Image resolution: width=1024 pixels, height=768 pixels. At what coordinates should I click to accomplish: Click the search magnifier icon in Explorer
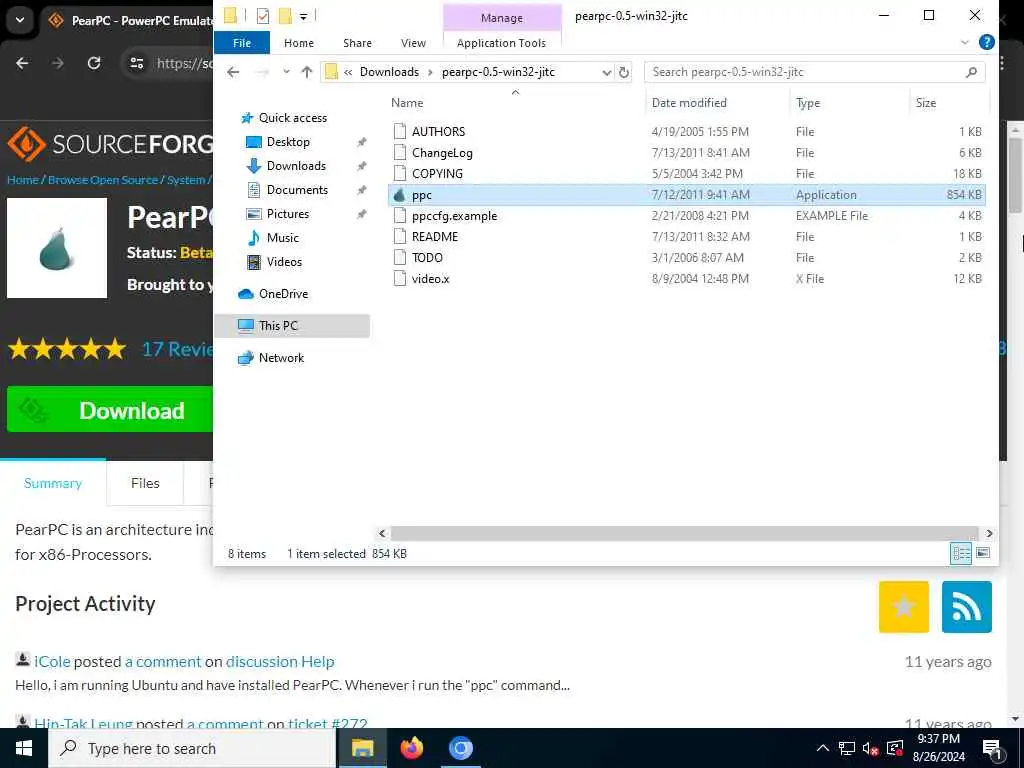pyautogui.click(x=971, y=72)
